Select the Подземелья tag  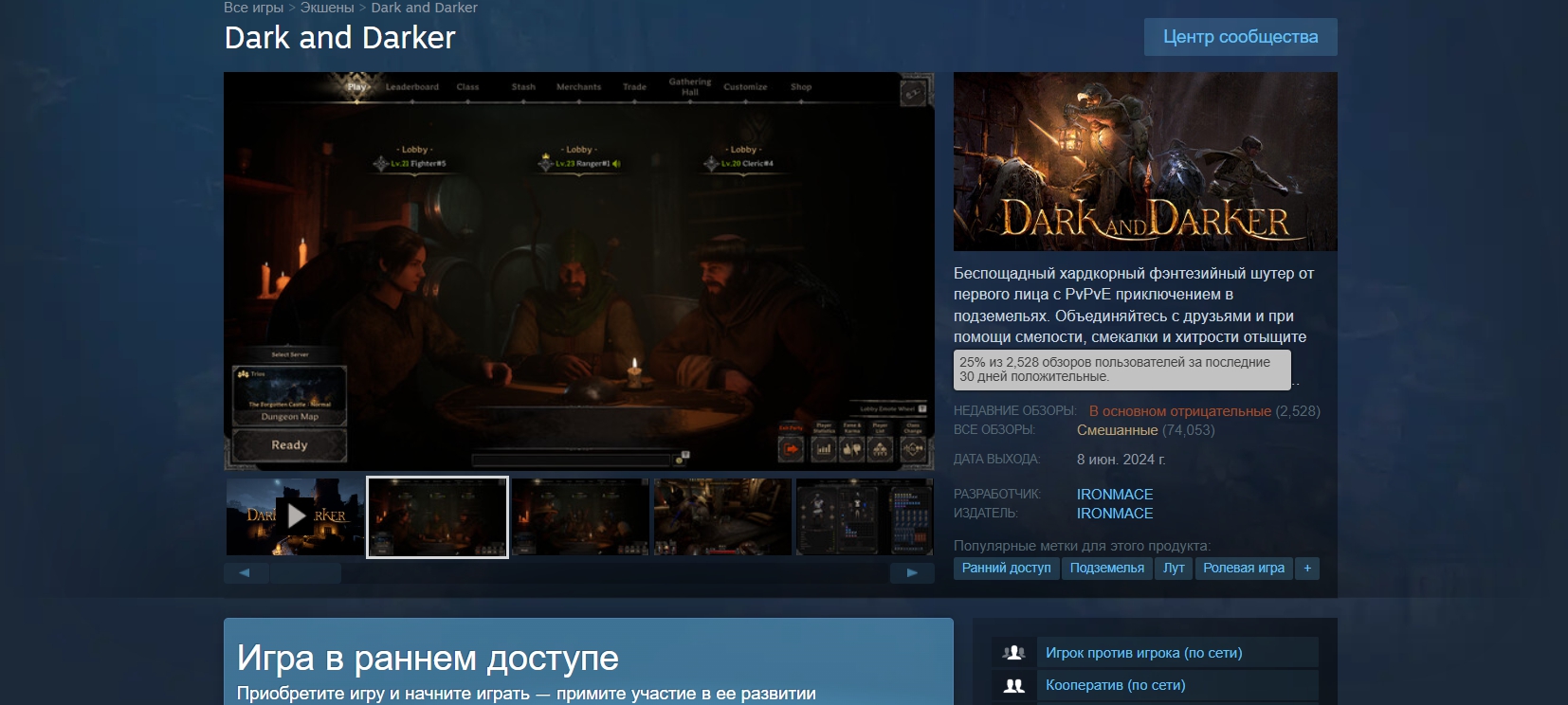click(1106, 569)
